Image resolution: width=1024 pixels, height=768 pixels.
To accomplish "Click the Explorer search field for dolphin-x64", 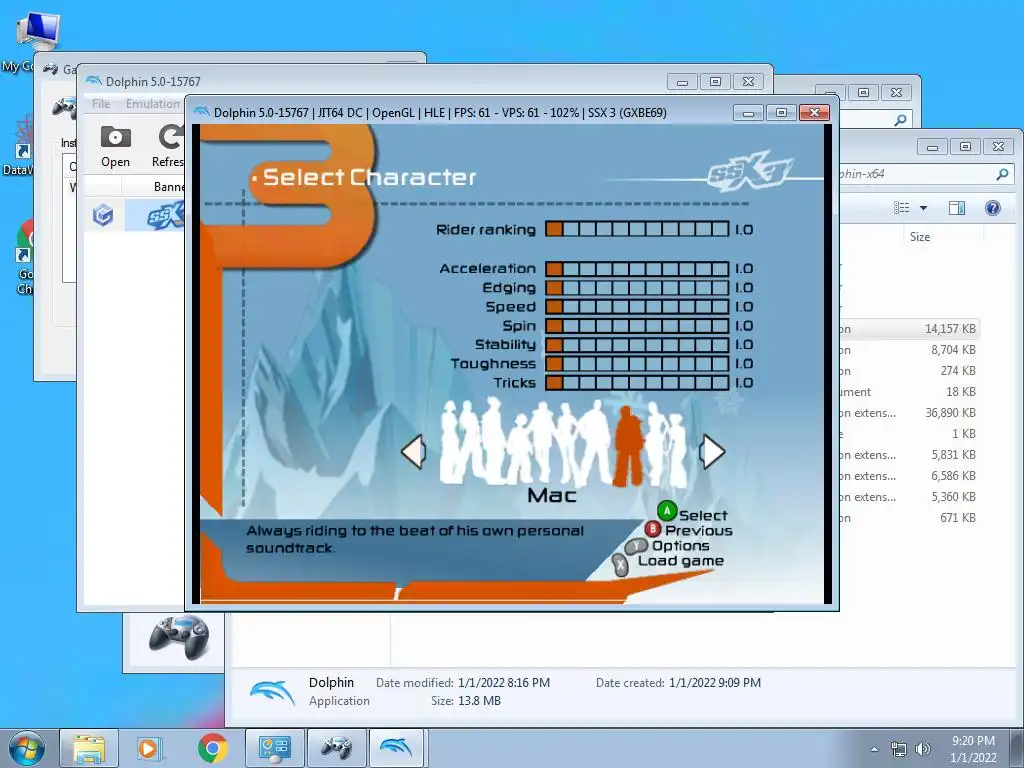I will (x=926, y=174).
